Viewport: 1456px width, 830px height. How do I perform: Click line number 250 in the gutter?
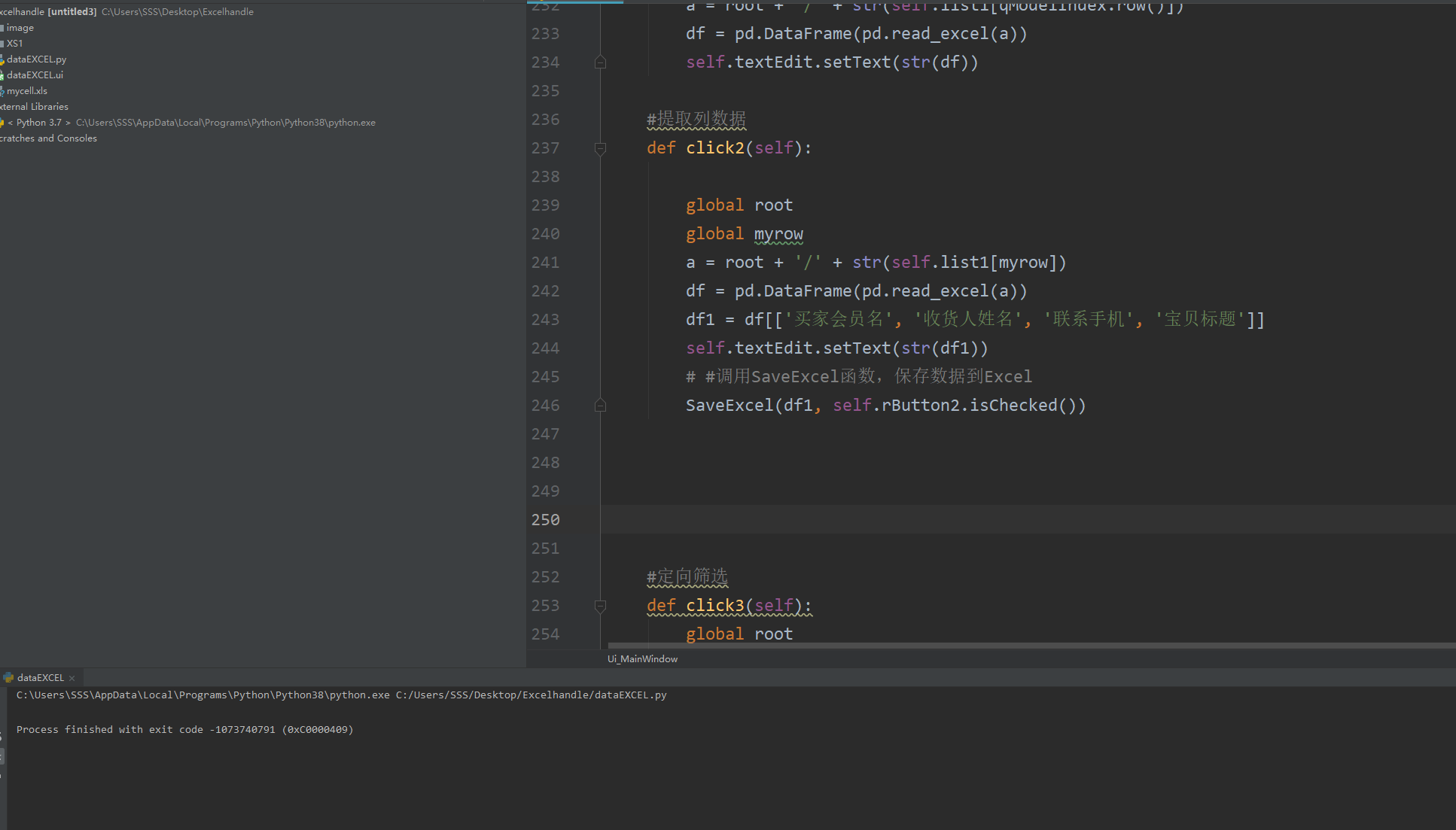(x=545, y=520)
